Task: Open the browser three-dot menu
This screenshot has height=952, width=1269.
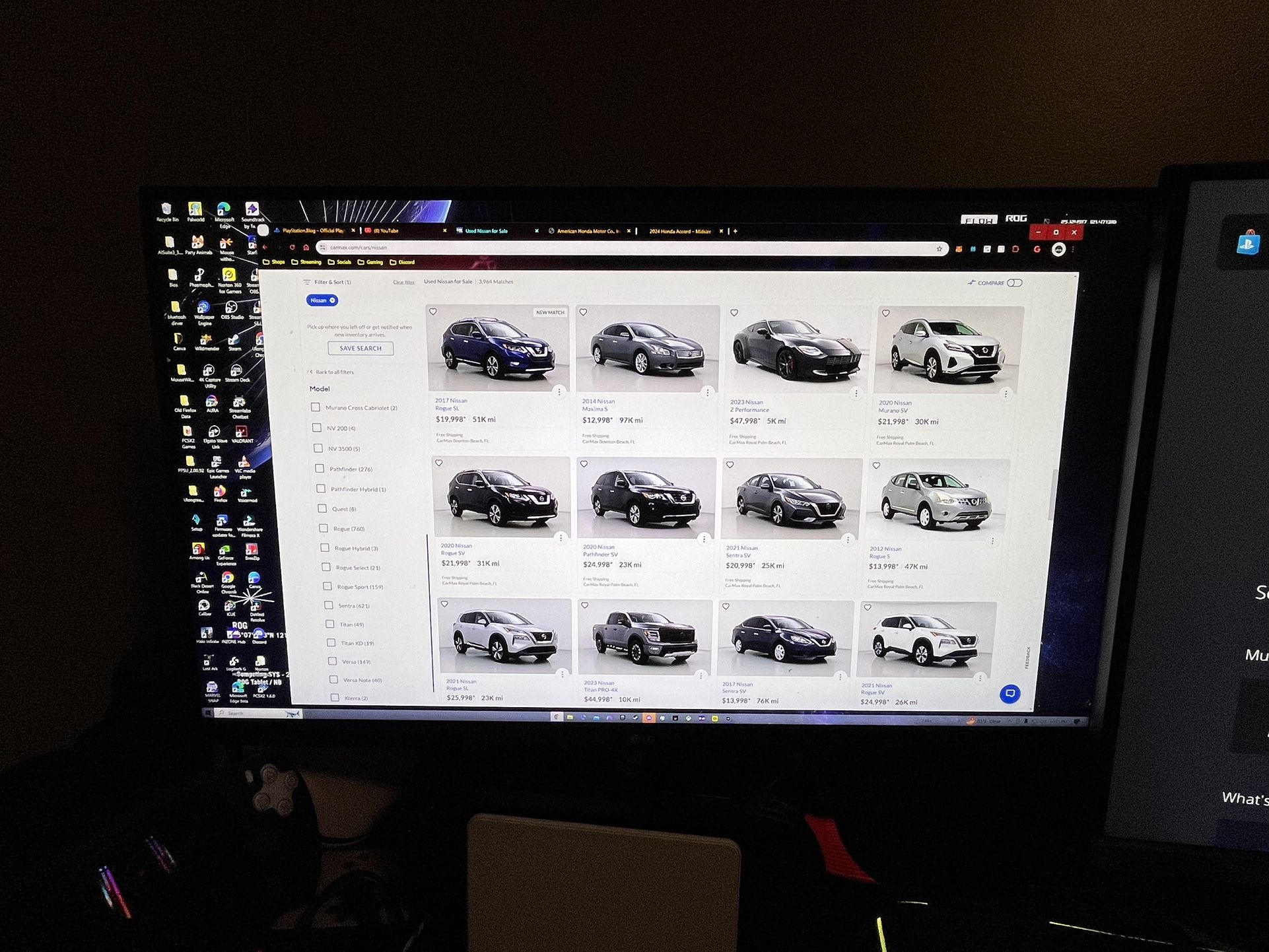Action: [1074, 250]
